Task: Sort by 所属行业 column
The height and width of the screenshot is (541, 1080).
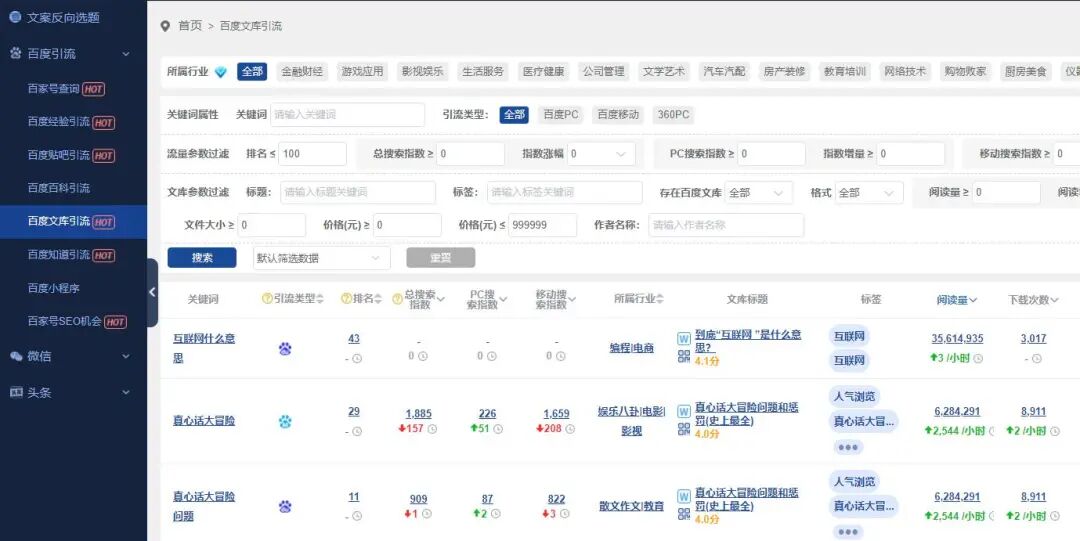Action: click(x=638, y=299)
